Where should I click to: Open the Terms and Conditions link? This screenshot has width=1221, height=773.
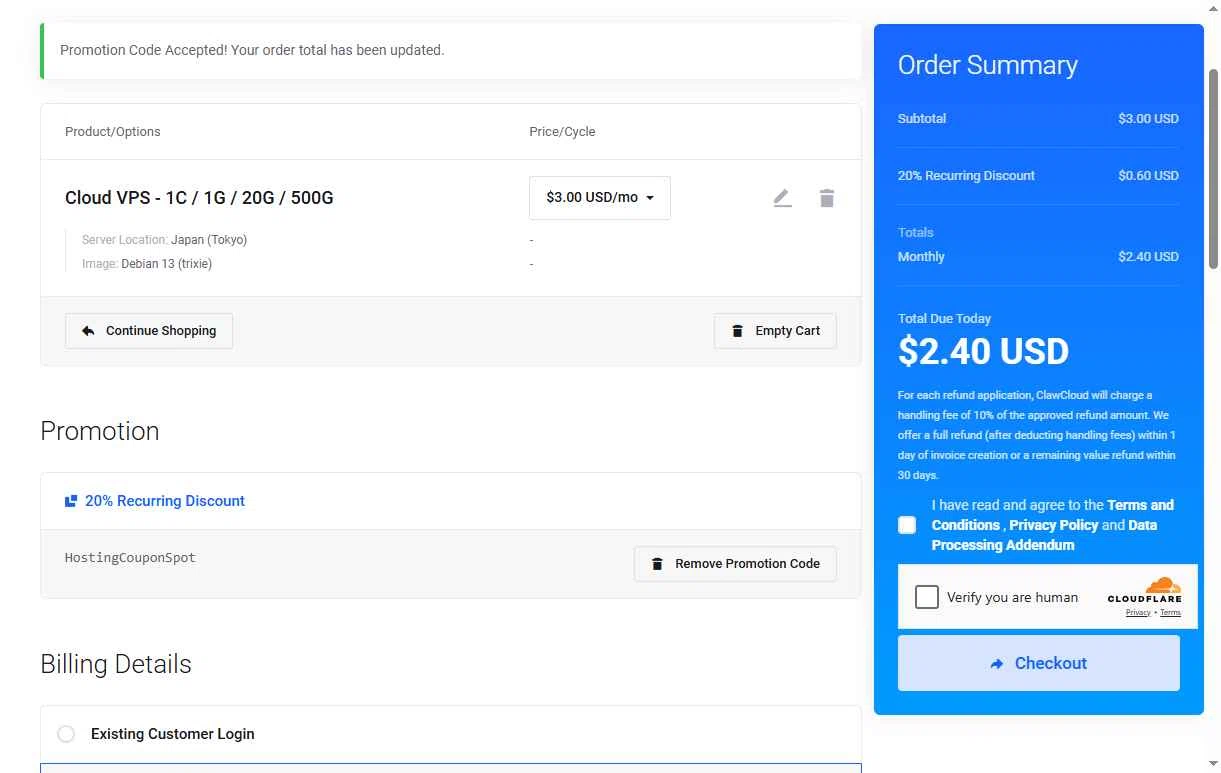(x=1140, y=505)
